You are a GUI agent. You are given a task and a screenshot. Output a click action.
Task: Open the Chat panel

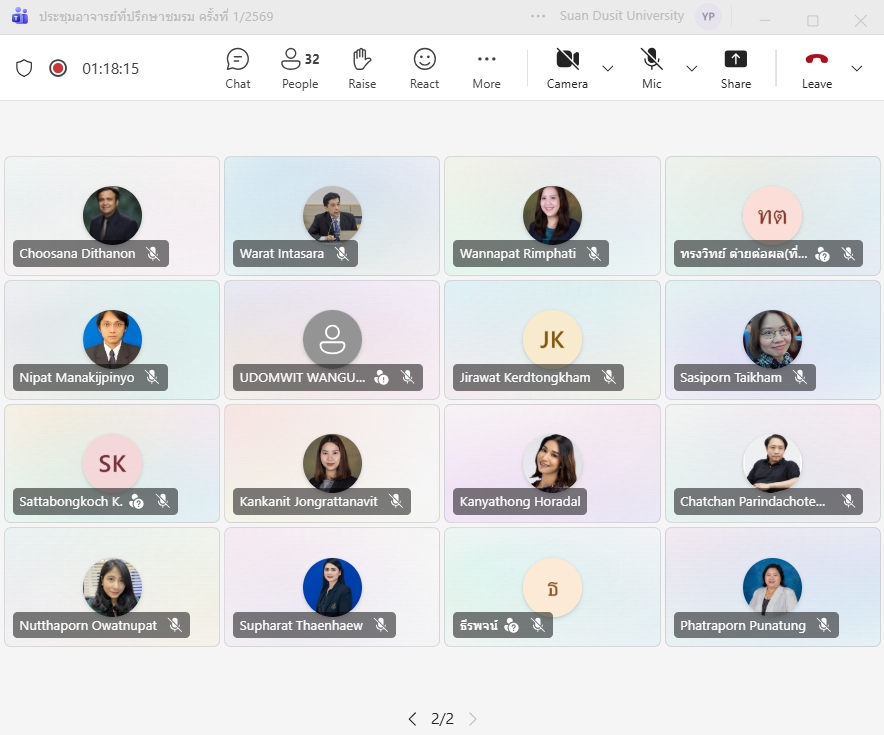[237, 69]
